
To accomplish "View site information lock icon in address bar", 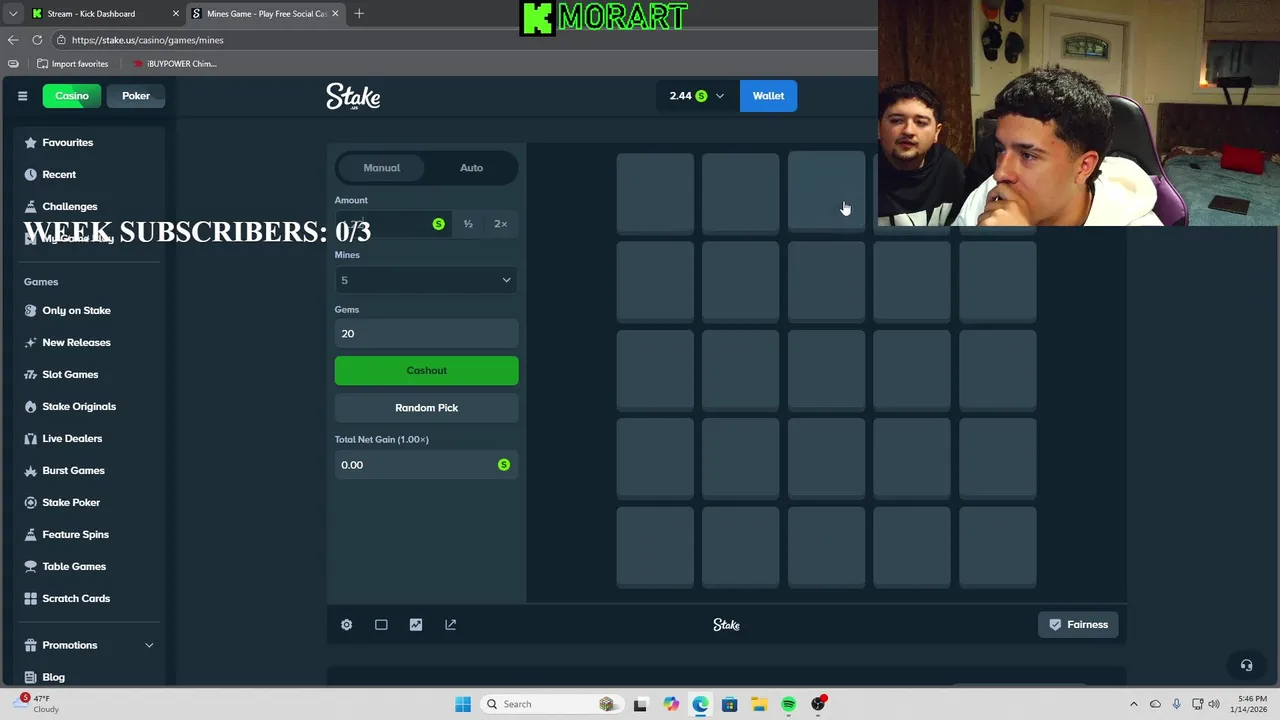I will [x=61, y=40].
